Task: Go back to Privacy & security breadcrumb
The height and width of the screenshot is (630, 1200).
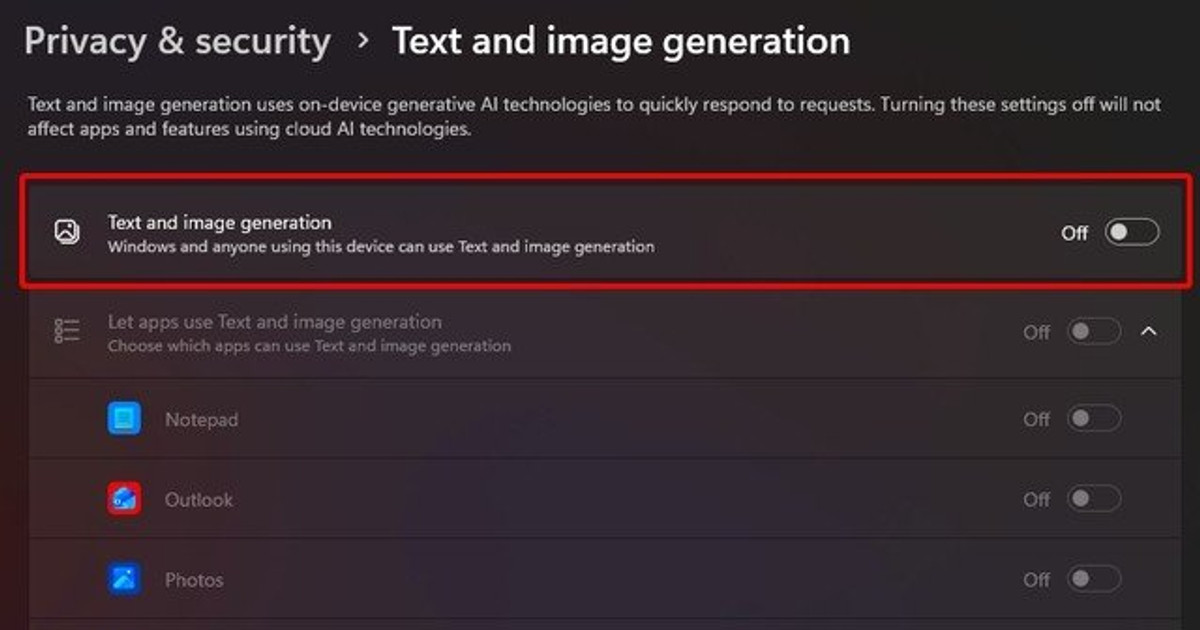Action: coord(177,41)
